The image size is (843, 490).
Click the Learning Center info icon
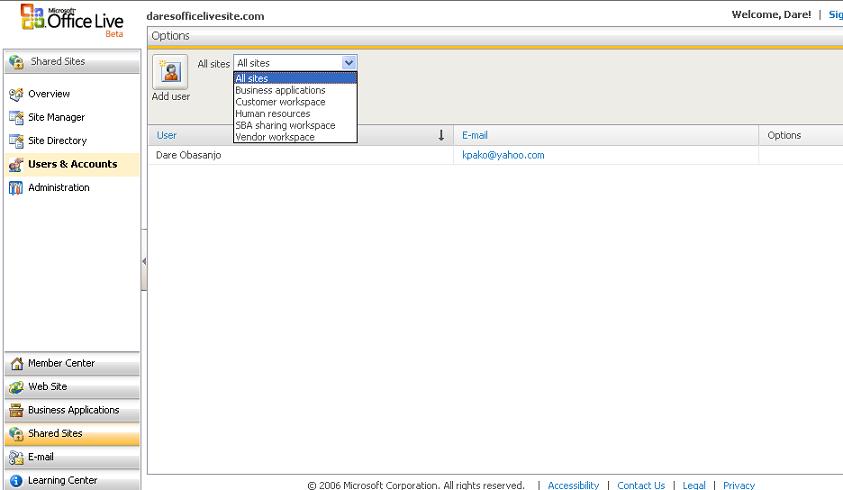(x=16, y=481)
